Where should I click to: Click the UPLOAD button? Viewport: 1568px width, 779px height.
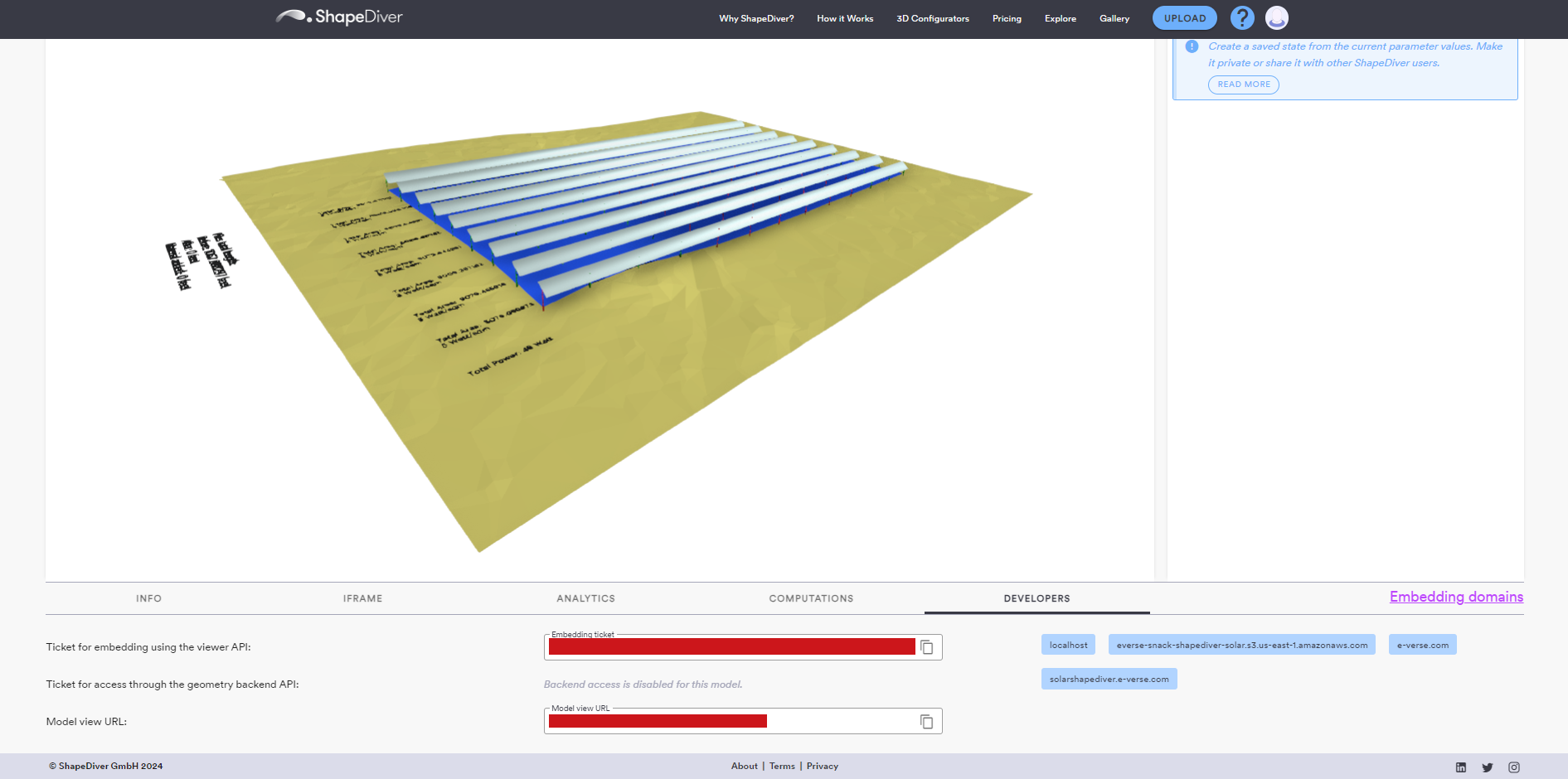click(x=1185, y=18)
